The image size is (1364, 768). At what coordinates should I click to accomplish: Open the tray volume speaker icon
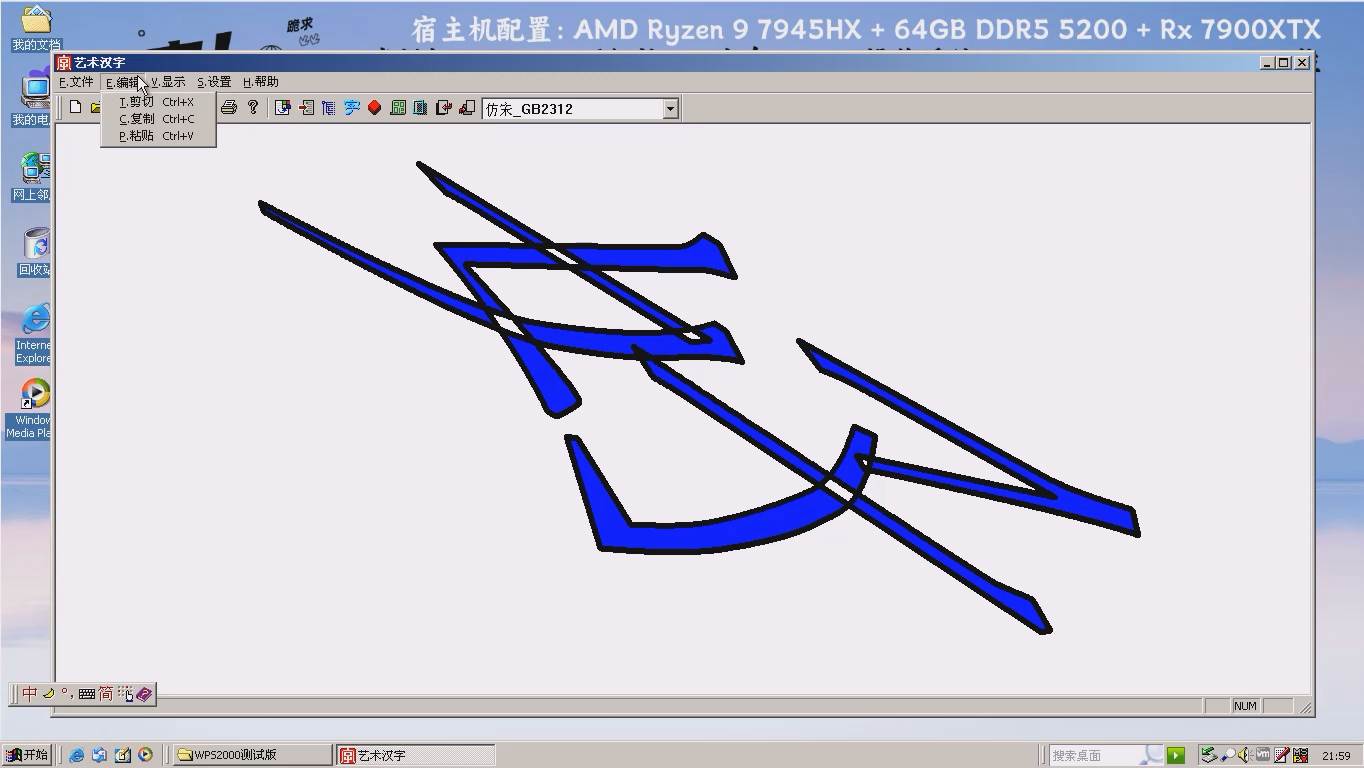pos(1245,755)
